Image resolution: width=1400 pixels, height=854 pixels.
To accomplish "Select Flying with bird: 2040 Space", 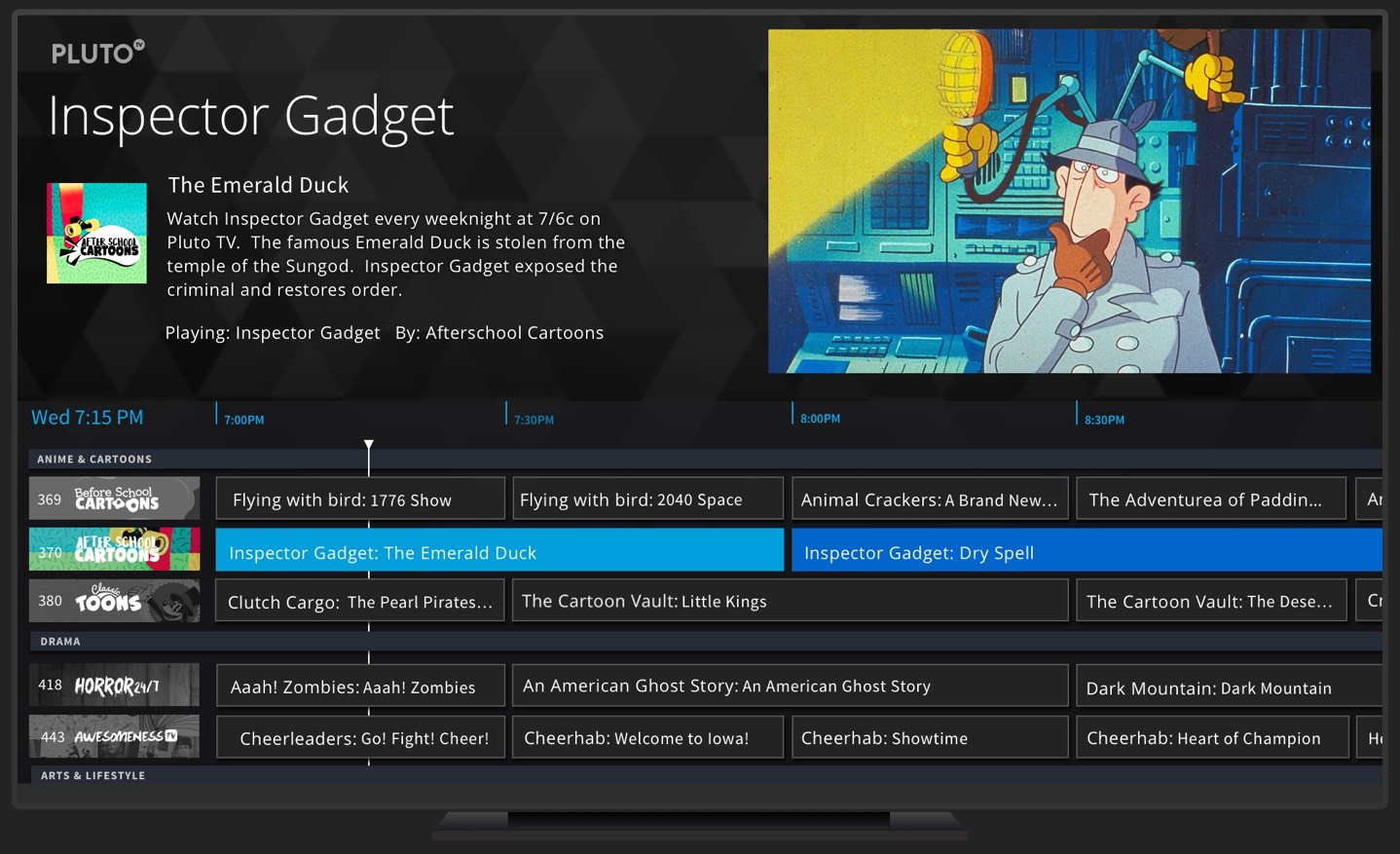I will tap(647, 499).
